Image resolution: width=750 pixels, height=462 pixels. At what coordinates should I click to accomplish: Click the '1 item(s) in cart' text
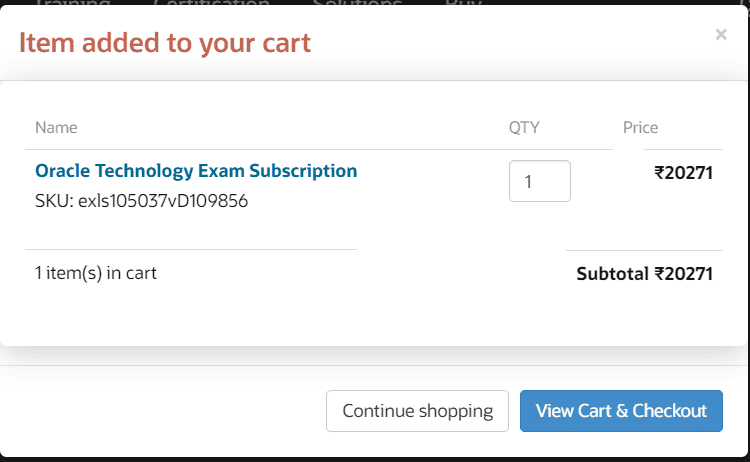[x=96, y=272]
